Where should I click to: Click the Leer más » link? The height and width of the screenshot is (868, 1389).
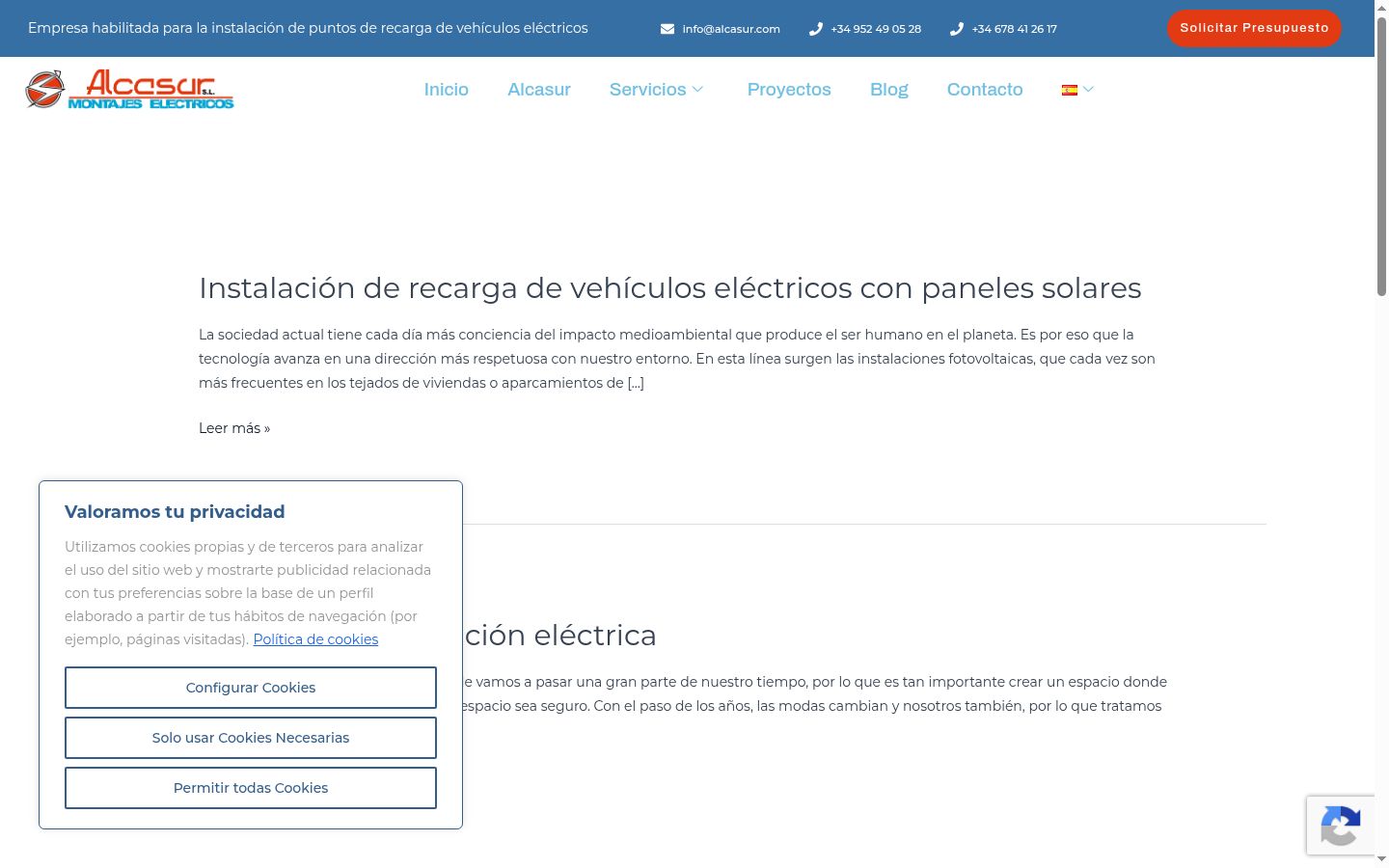(234, 428)
